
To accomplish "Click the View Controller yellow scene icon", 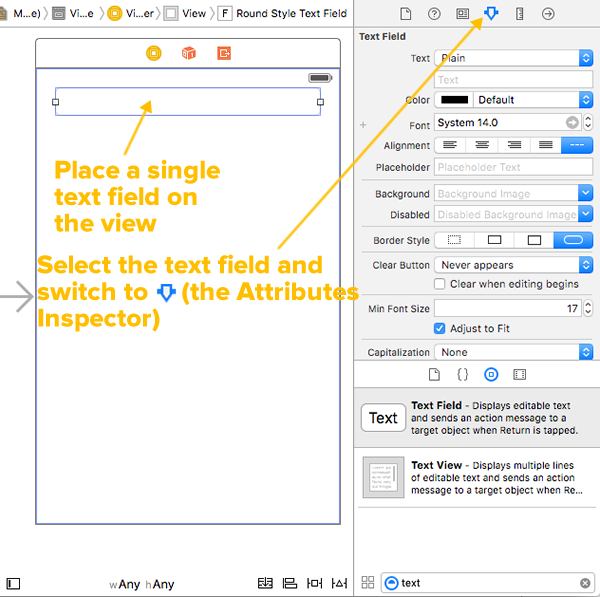I will click(x=154, y=53).
